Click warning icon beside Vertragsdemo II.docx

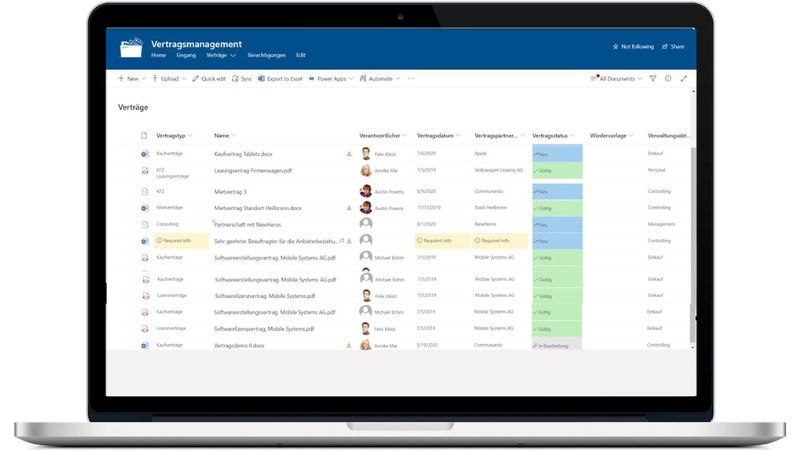pos(349,345)
